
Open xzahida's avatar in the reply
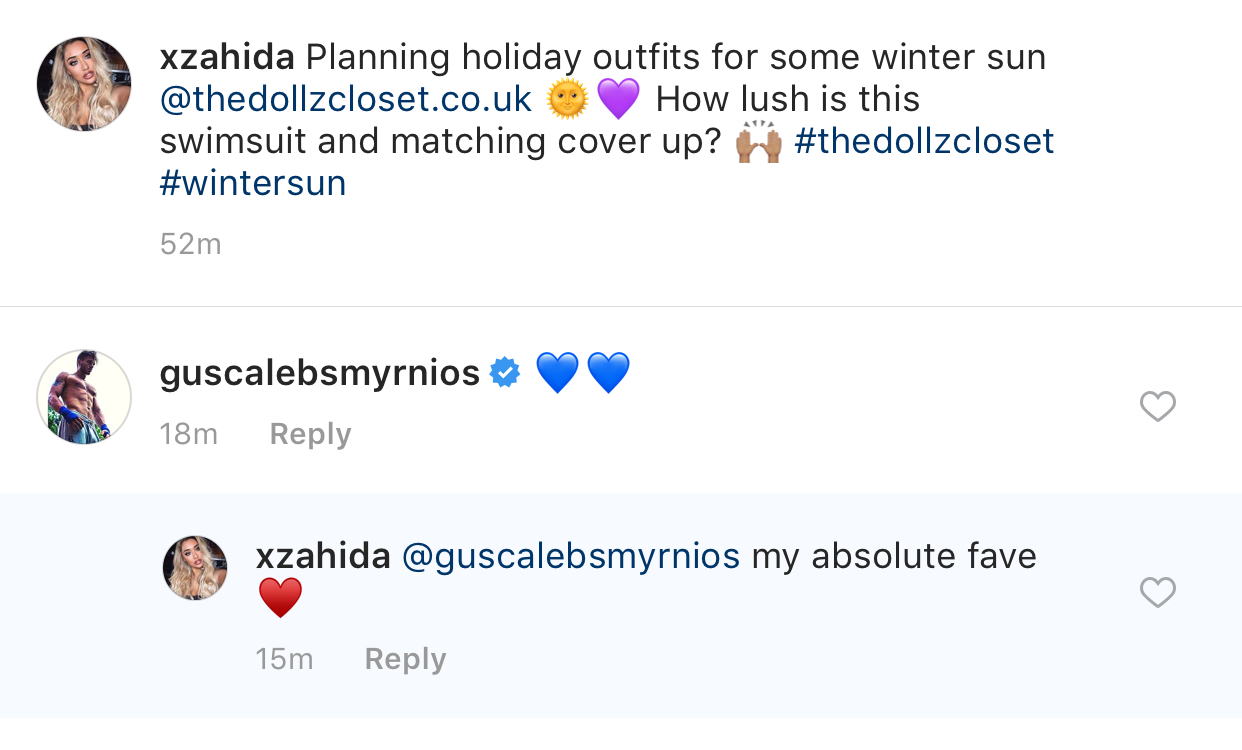coord(195,567)
